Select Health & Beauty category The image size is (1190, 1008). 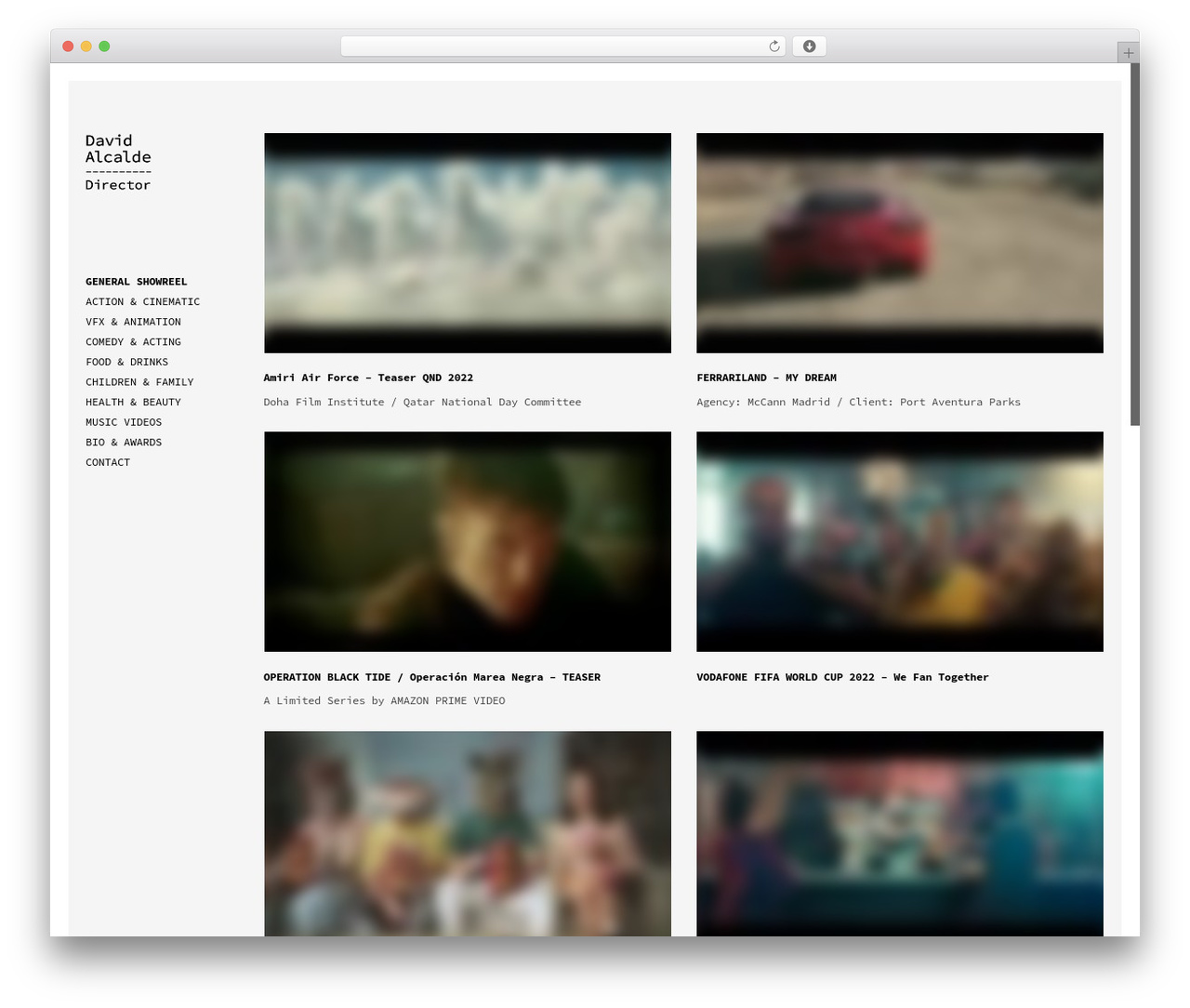133,403
